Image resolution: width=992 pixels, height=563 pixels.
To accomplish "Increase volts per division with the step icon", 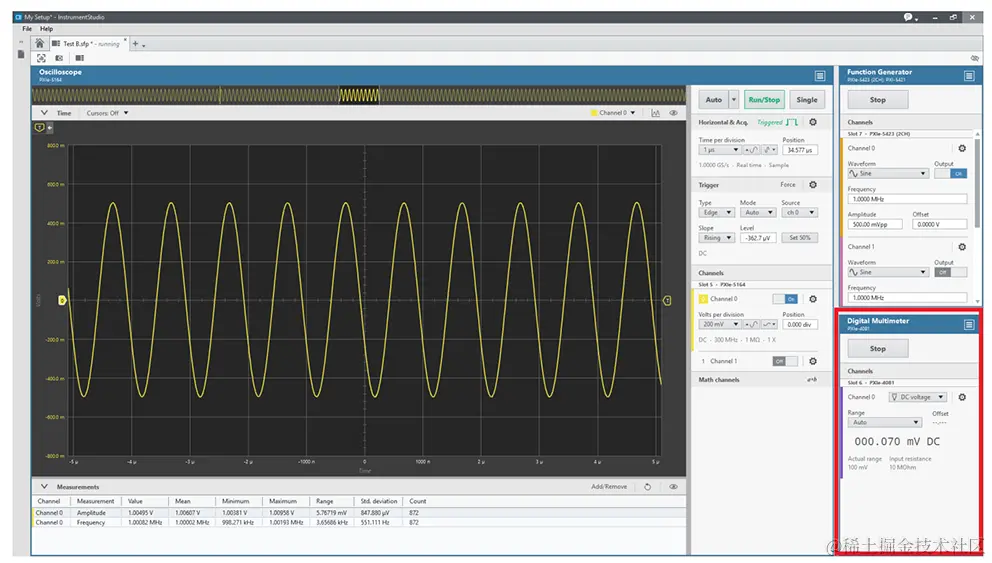I will 751,325.
